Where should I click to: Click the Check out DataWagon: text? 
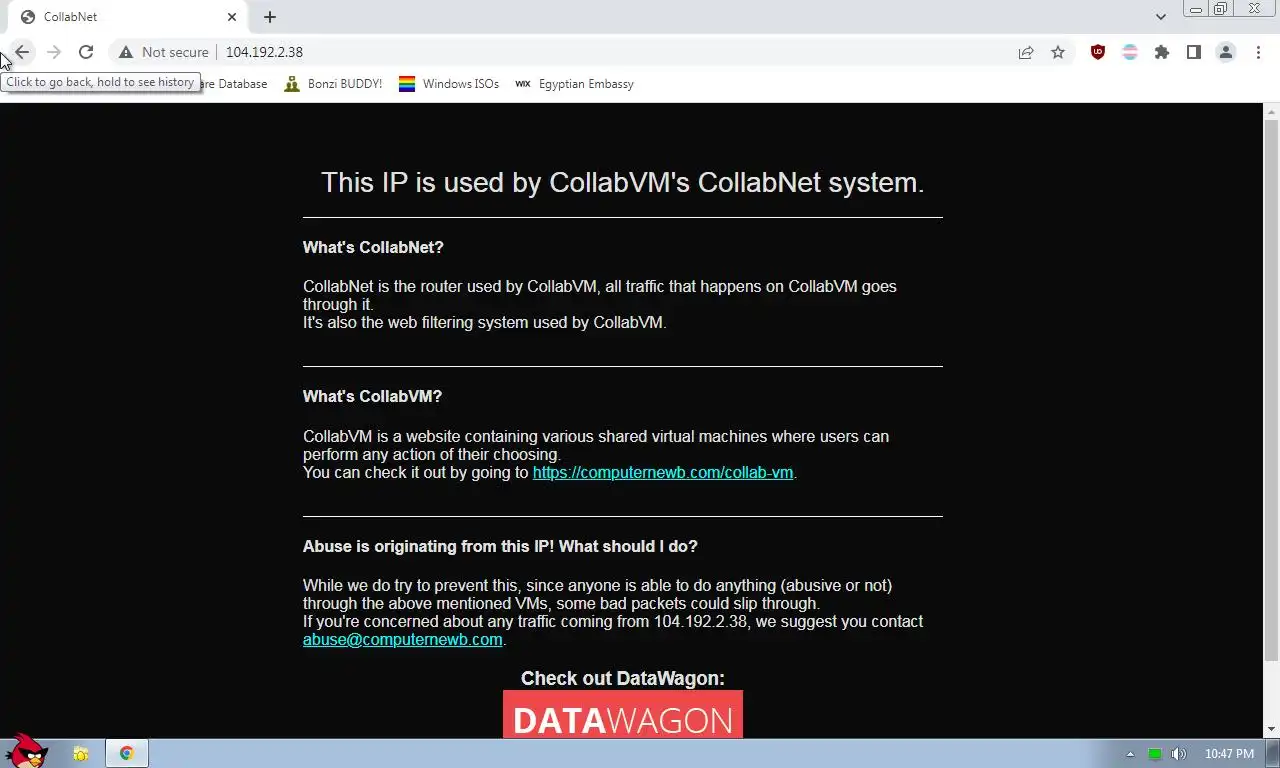623,678
